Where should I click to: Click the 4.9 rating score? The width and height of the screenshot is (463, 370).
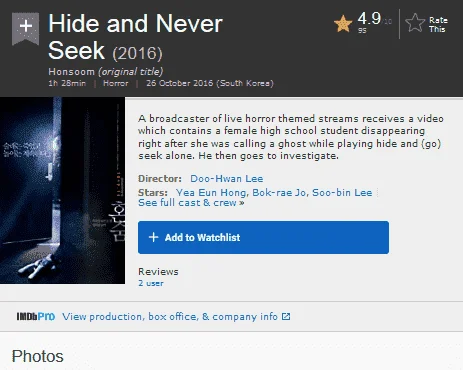click(369, 18)
